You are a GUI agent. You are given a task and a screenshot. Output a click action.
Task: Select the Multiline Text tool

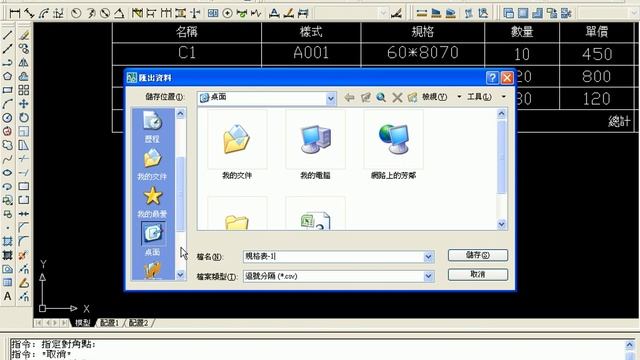coord(7,296)
